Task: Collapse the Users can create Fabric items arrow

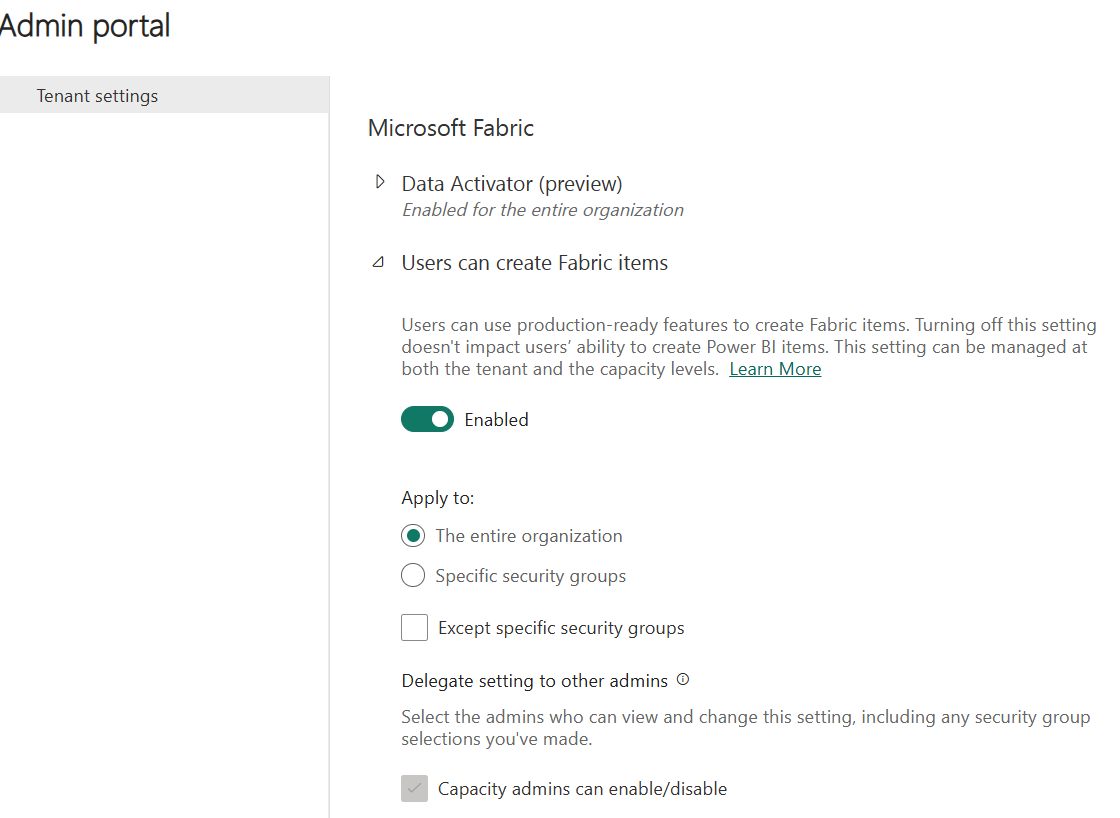Action: [378, 263]
